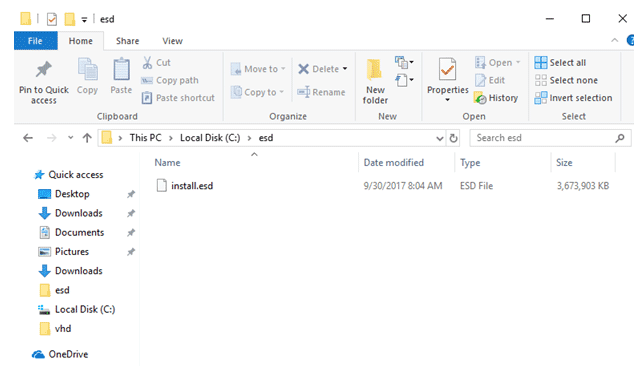
Task: Click the Paste clipboard icon
Action: (121, 77)
